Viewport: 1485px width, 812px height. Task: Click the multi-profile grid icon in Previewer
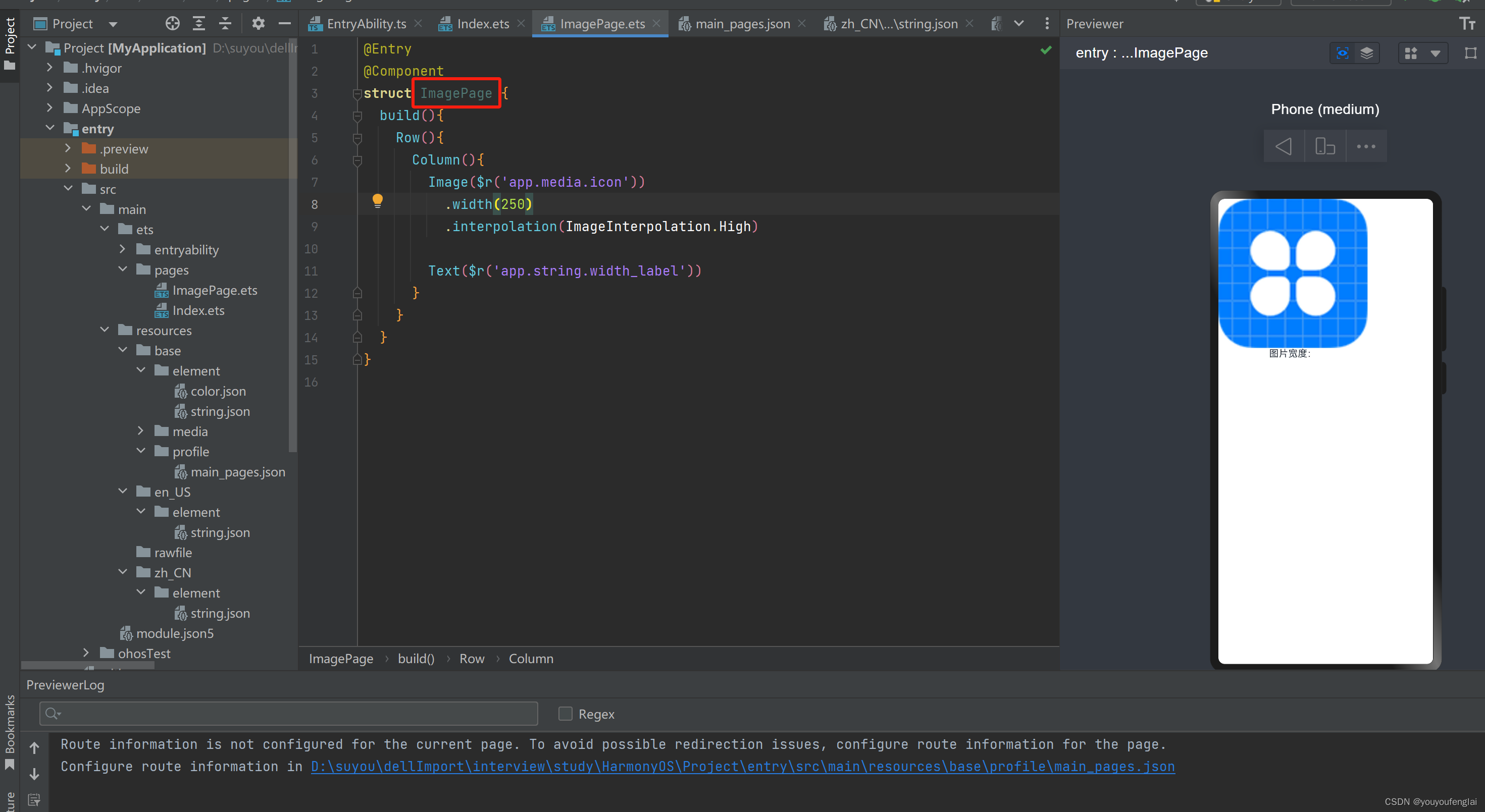point(1411,53)
